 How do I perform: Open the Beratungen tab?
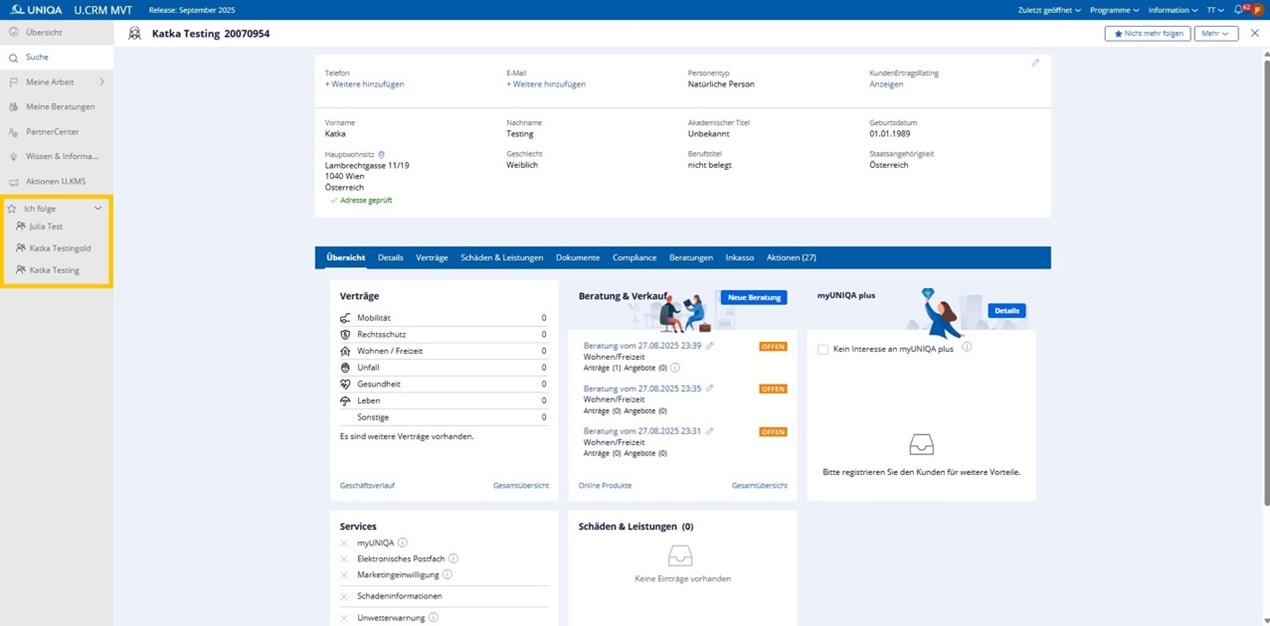click(691, 257)
